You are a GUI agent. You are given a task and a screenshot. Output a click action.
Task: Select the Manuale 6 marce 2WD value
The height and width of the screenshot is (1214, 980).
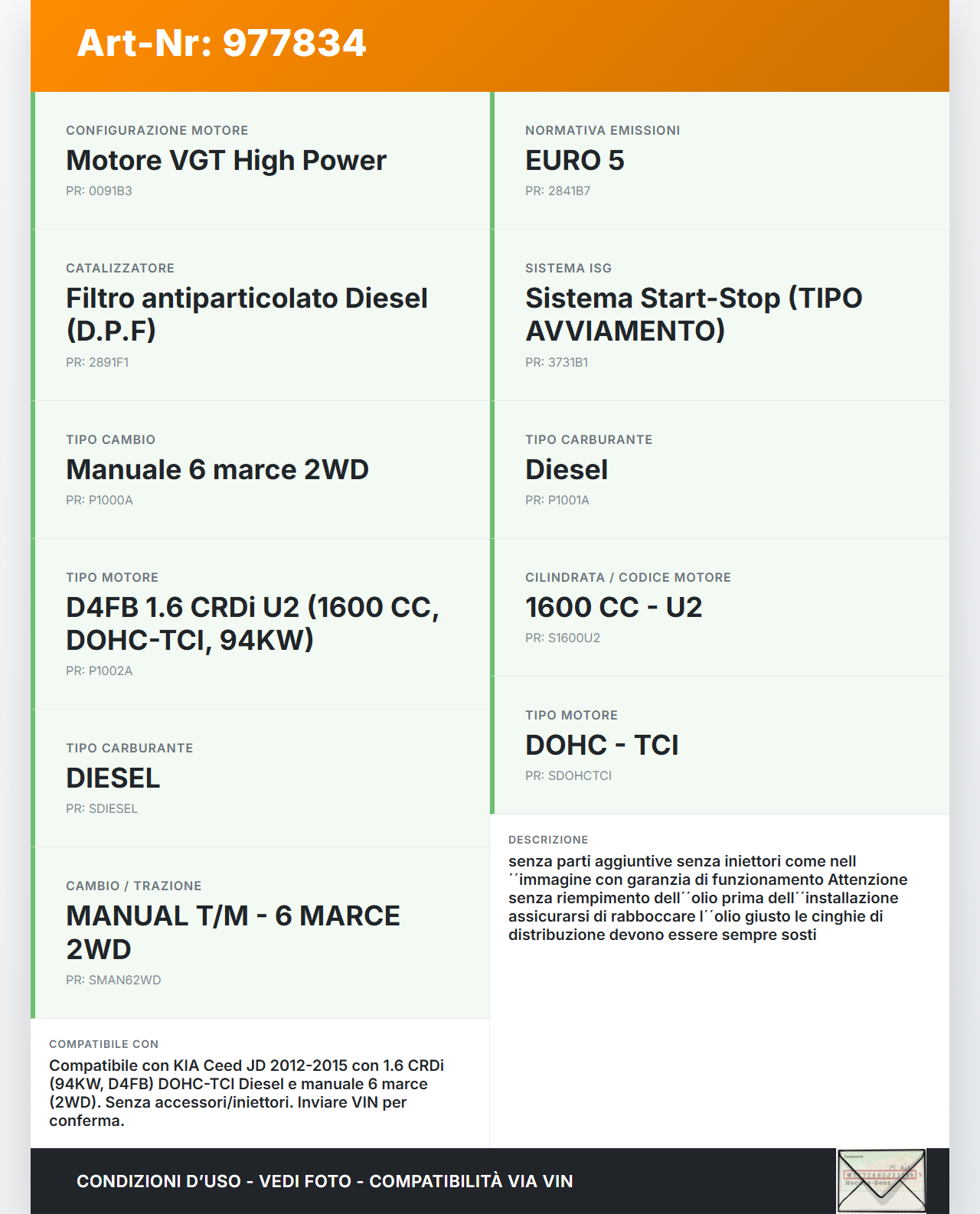pos(217,470)
